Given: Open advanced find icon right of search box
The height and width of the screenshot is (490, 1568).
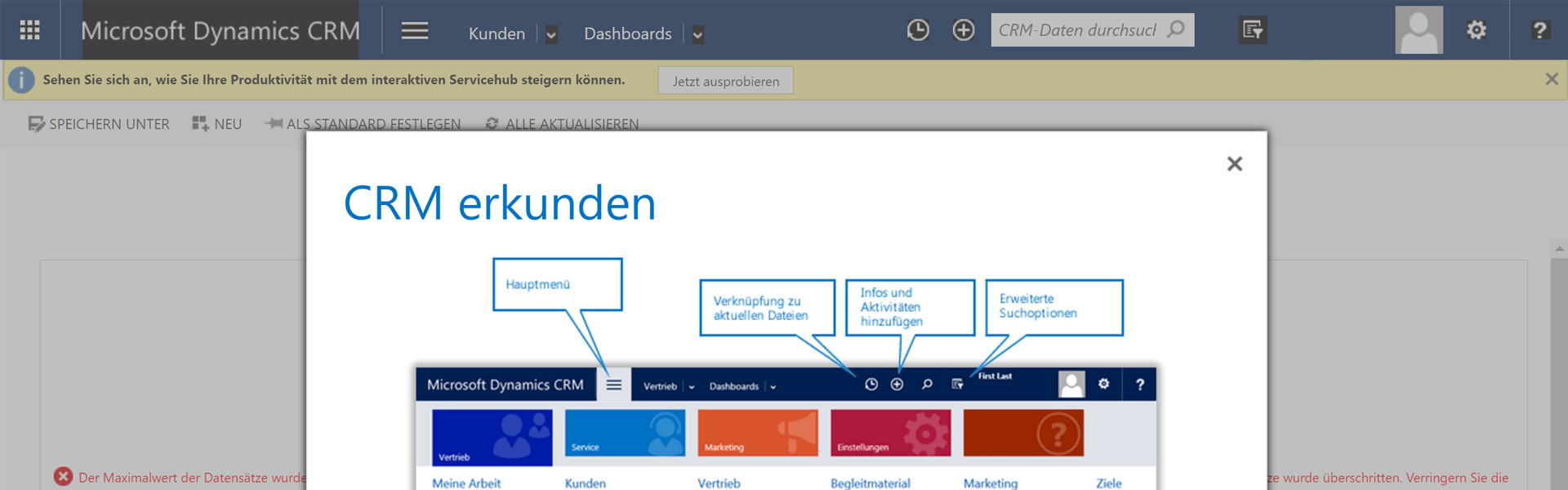Looking at the screenshot, I should [1253, 30].
